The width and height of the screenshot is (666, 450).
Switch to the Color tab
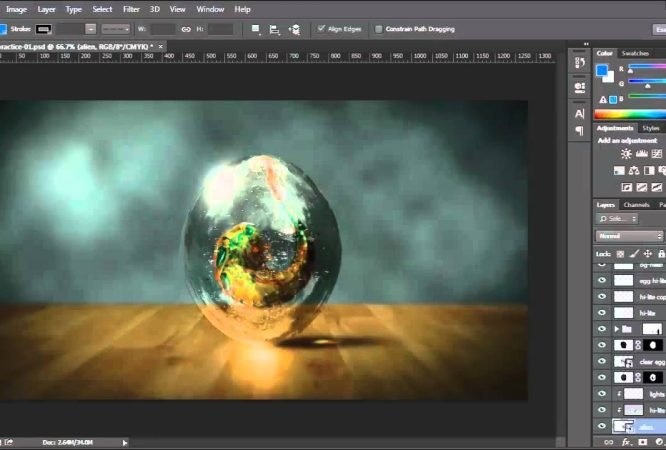point(604,54)
